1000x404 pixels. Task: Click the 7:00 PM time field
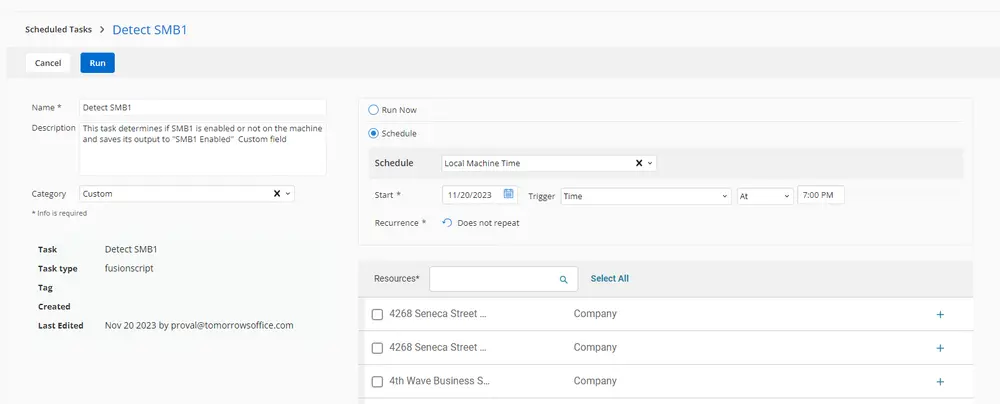coord(821,196)
